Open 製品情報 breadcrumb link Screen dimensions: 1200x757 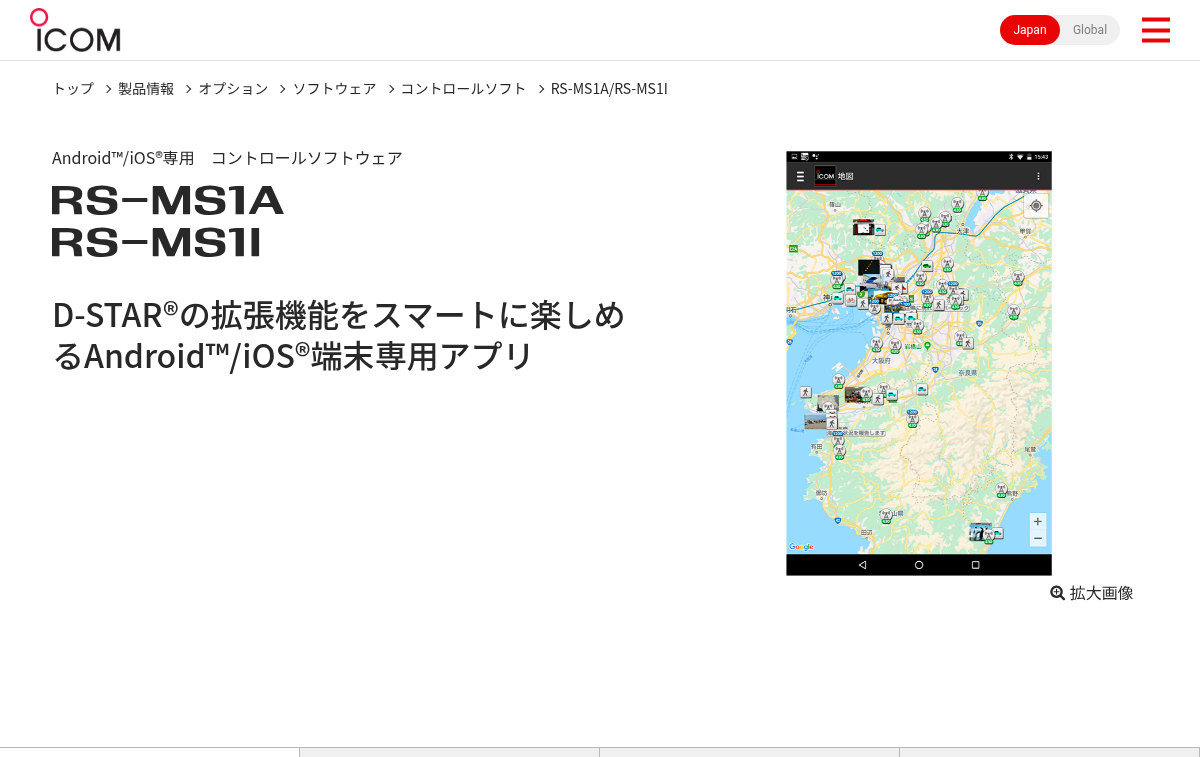click(x=146, y=88)
